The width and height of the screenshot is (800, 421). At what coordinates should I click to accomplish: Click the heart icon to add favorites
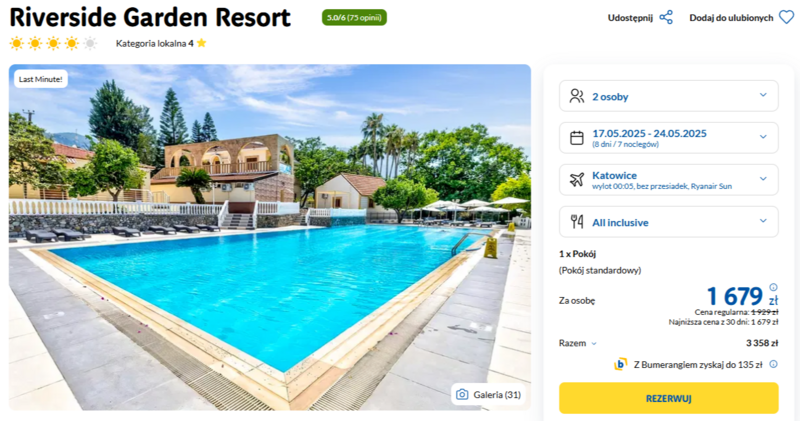tap(786, 17)
